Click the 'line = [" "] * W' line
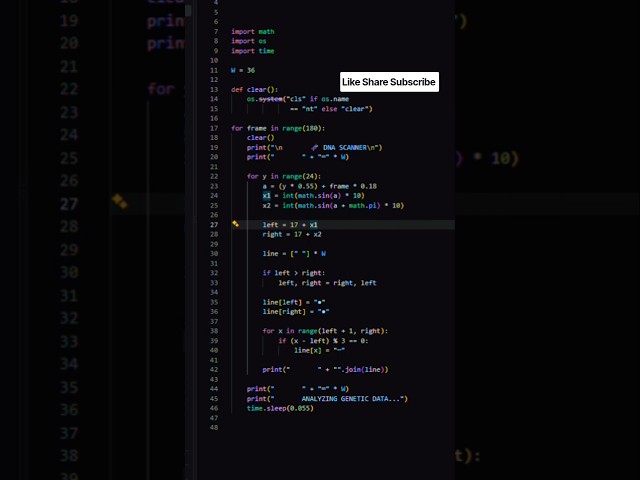This screenshot has width=640, height=480. click(x=294, y=254)
